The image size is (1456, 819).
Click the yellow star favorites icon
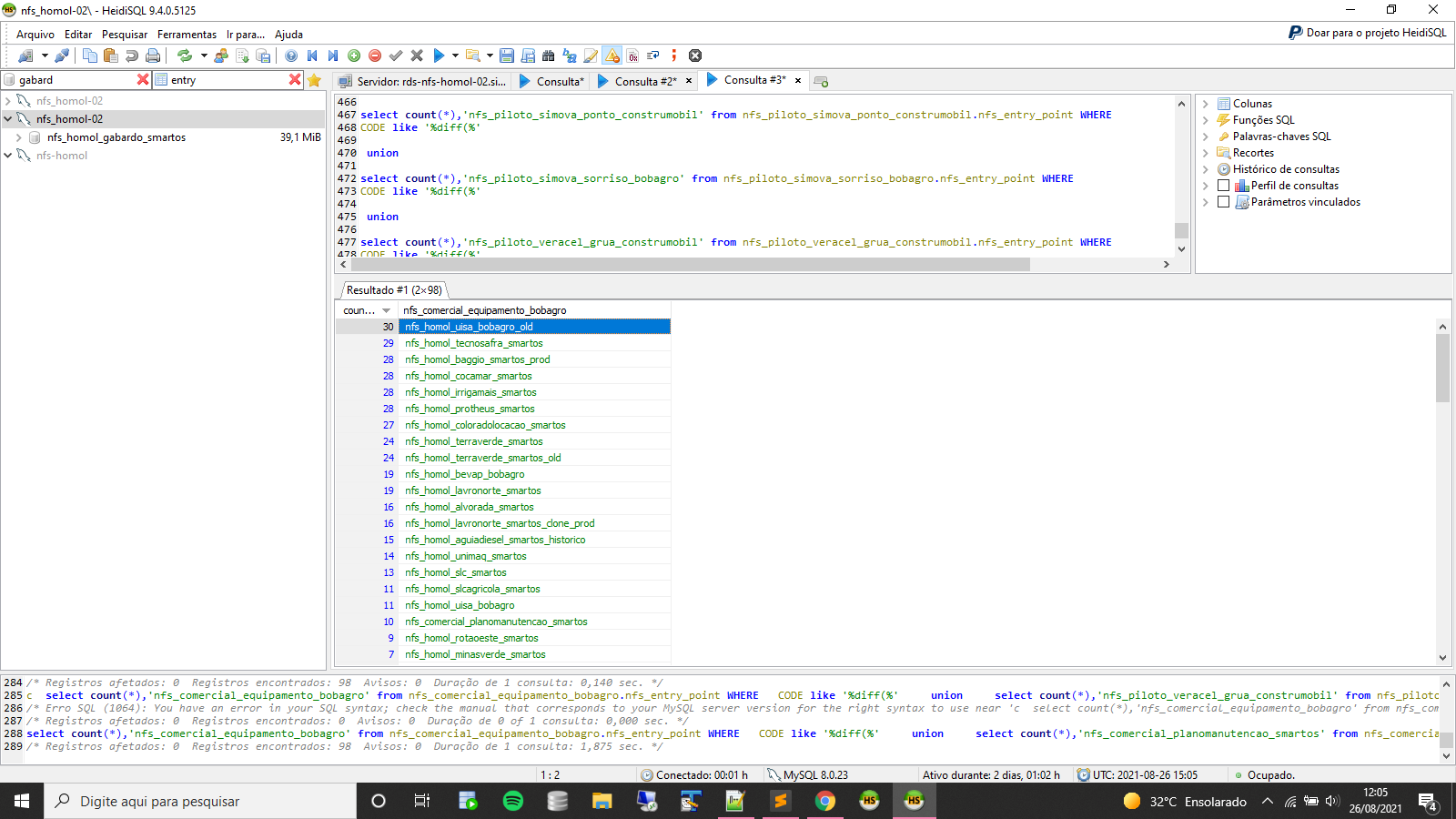pos(314,80)
